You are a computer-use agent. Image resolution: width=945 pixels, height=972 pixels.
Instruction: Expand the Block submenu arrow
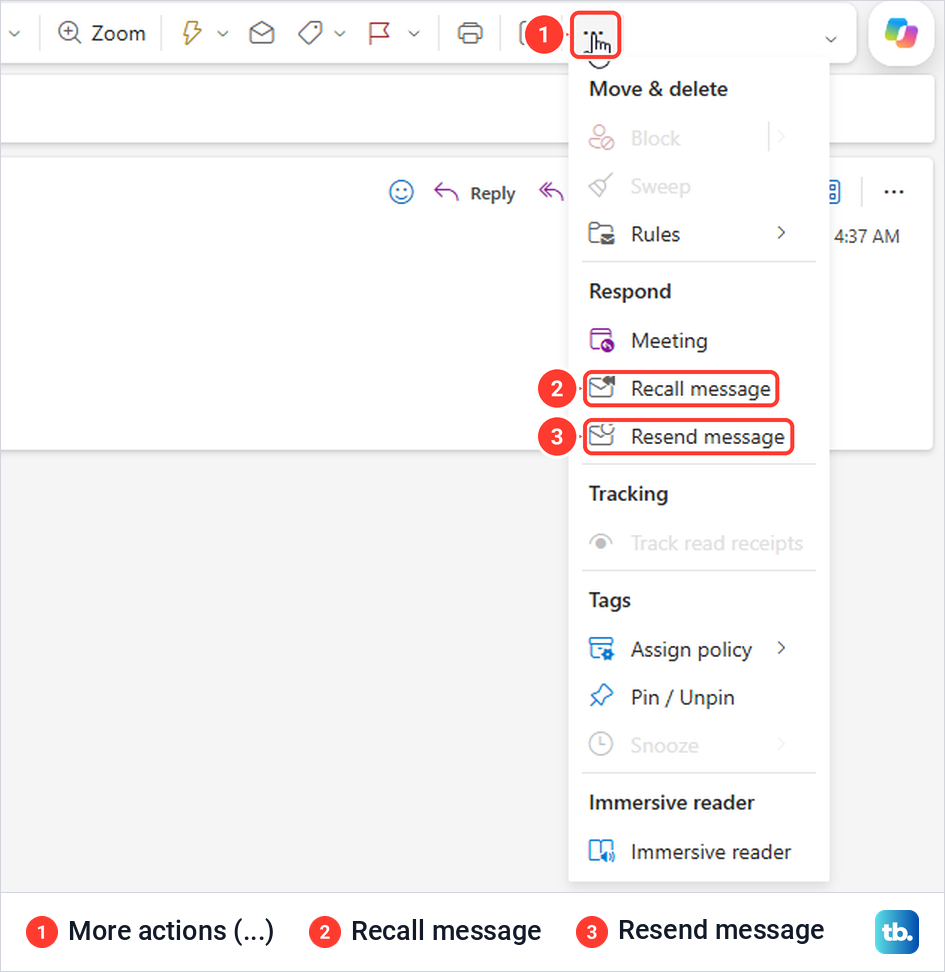tap(781, 136)
